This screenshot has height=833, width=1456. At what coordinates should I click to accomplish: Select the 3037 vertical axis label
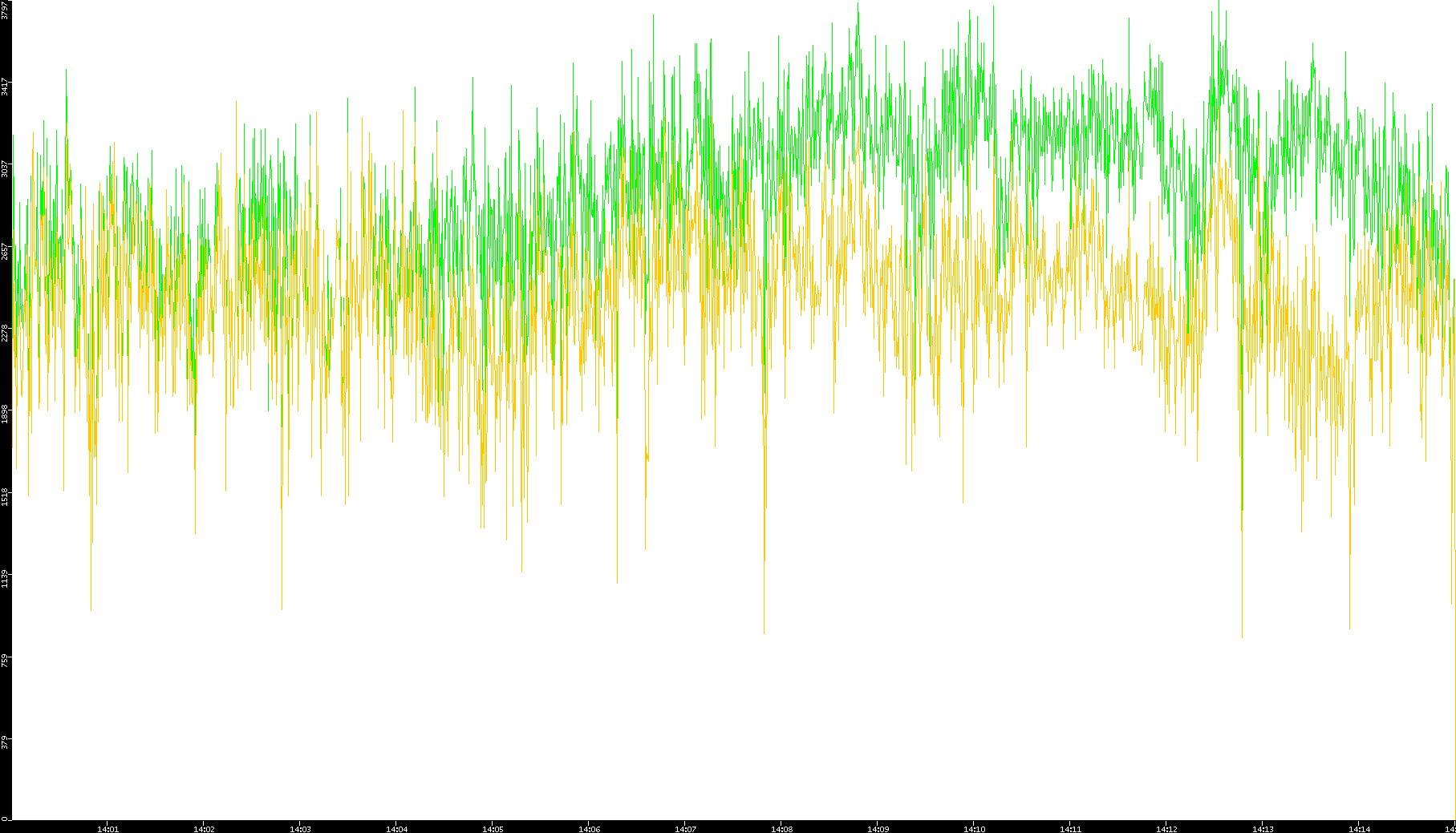click(x=6, y=169)
